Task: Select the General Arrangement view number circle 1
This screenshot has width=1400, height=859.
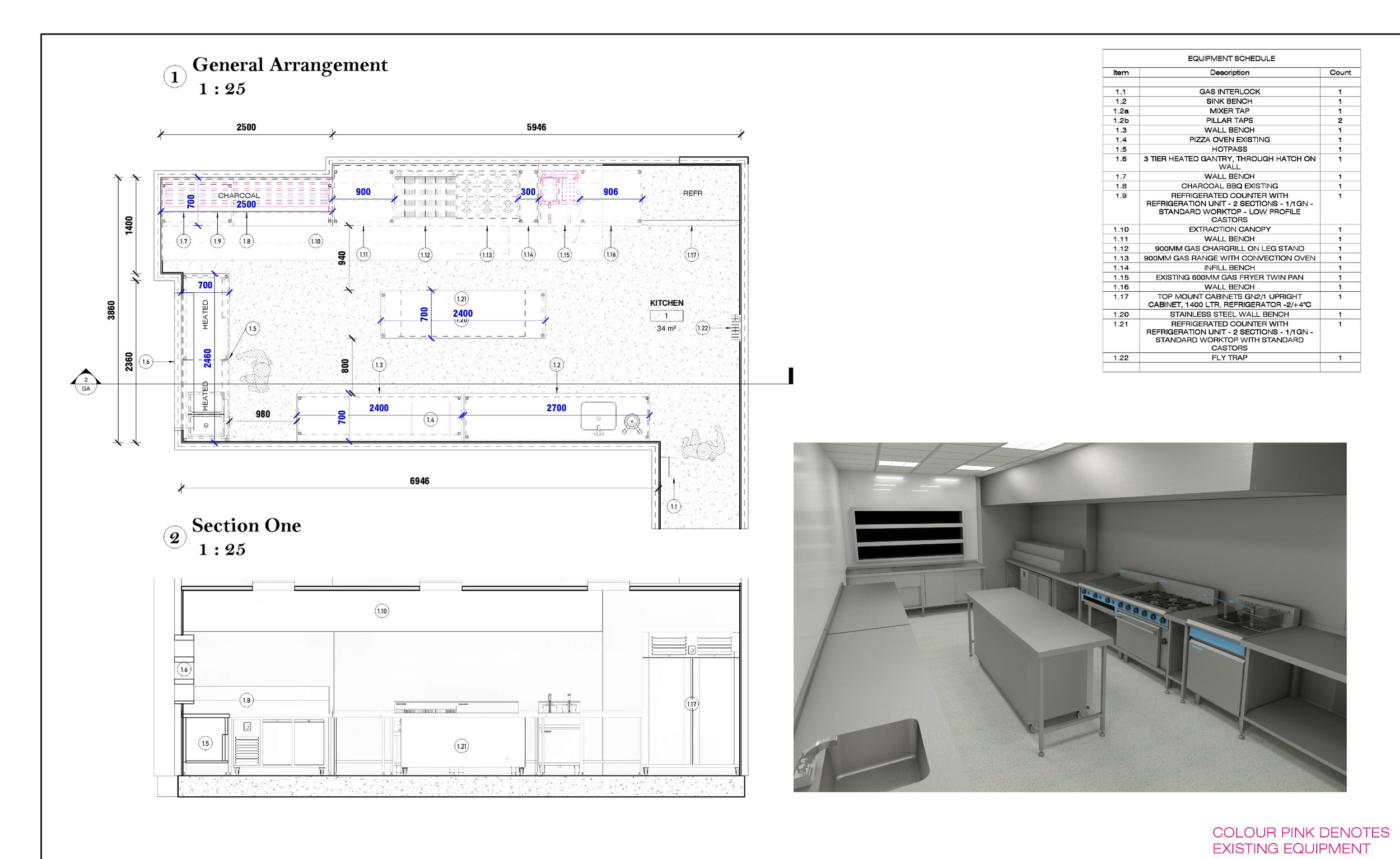Action: (x=174, y=74)
